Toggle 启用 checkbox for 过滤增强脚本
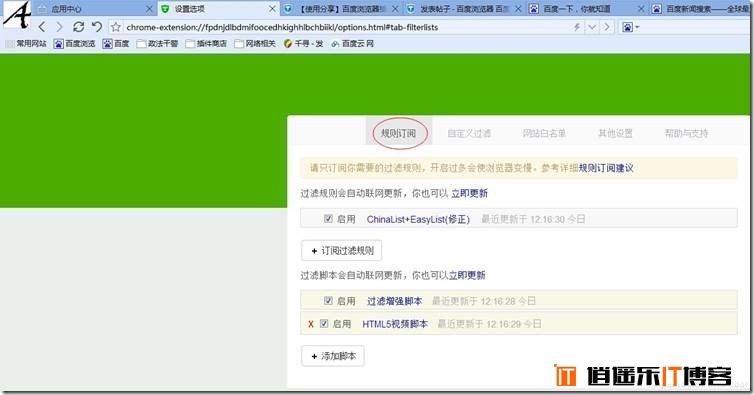This screenshot has height=395, width=754. click(x=328, y=301)
